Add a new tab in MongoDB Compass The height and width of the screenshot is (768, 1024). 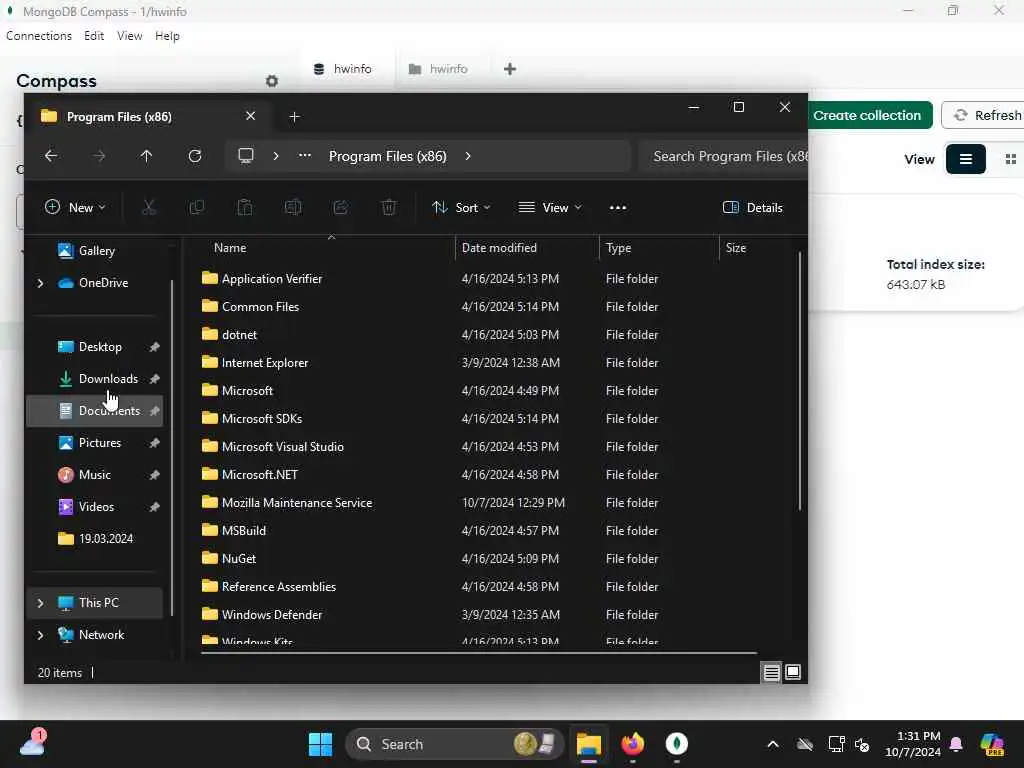(510, 69)
